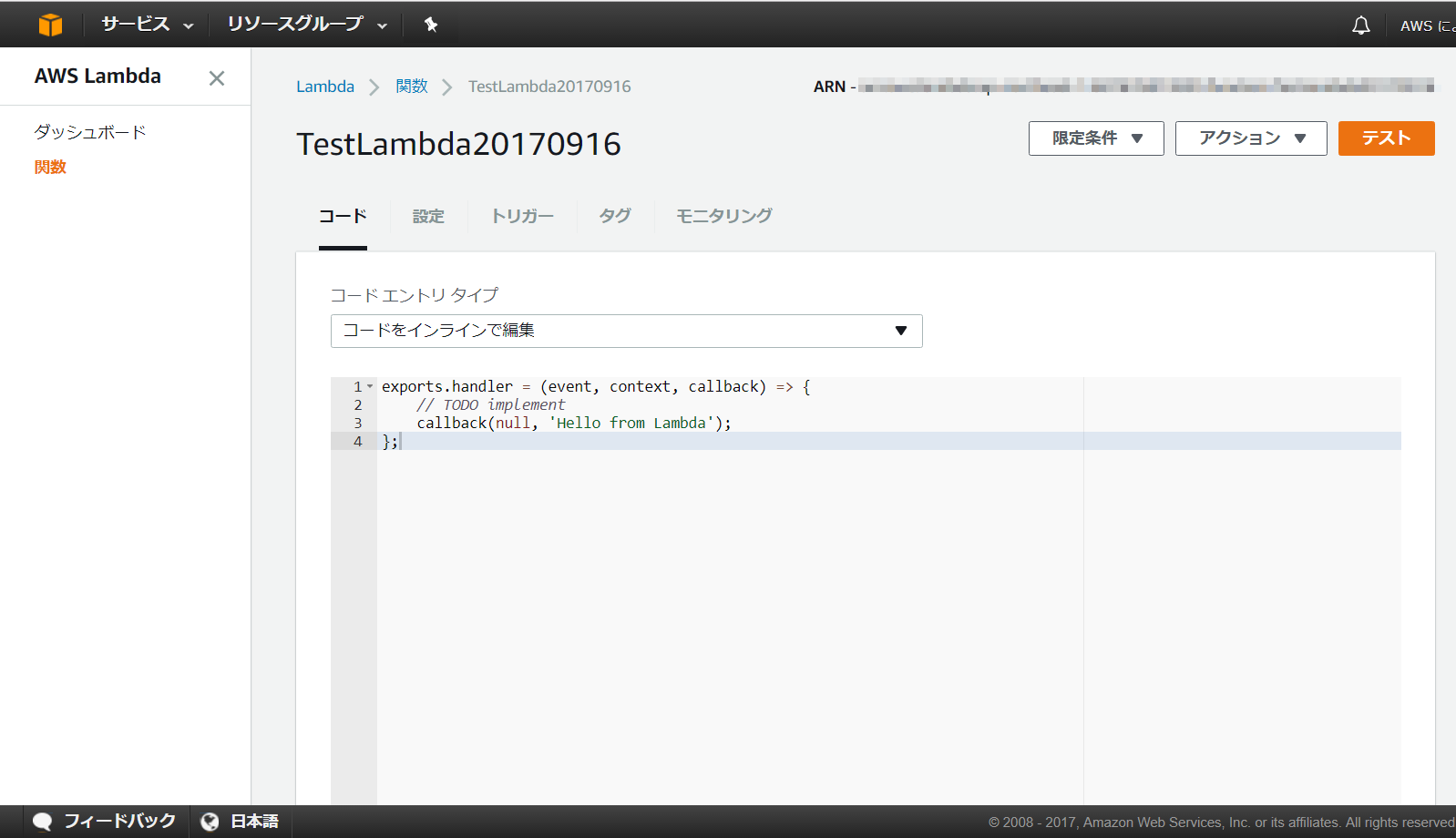Switch to the モニタリング tab
1456x838 pixels.
tap(724, 216)
